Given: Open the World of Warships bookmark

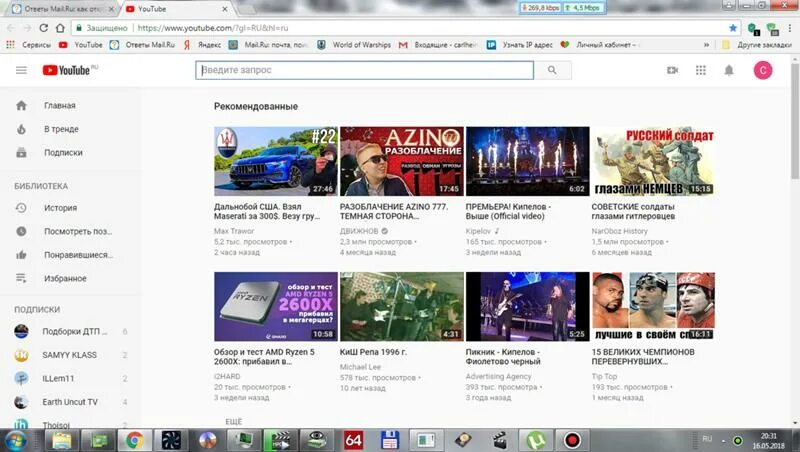Looking at the screenshot, I should 354,45.
